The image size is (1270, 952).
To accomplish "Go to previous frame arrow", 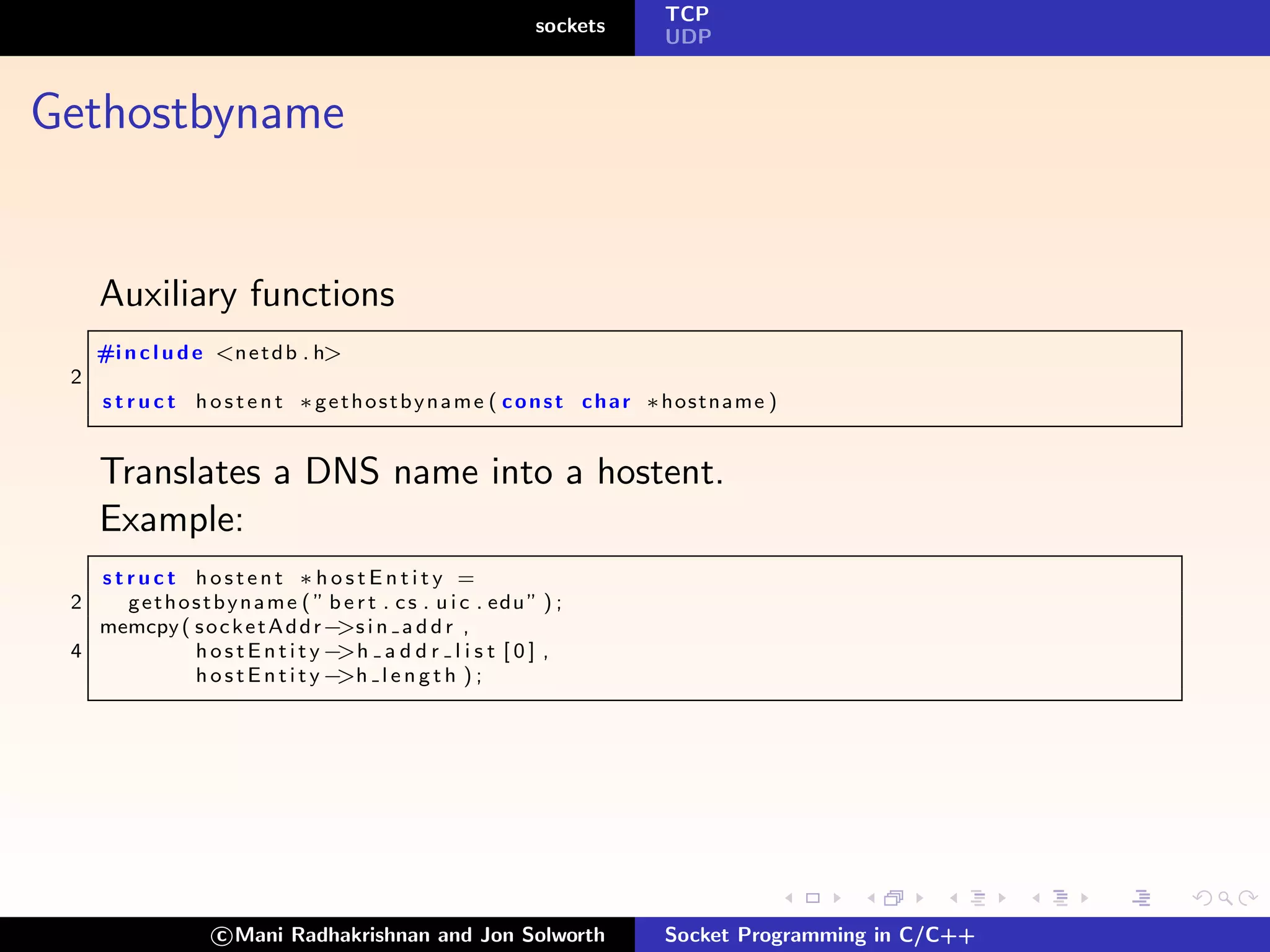I will click(x=871, y=898).
